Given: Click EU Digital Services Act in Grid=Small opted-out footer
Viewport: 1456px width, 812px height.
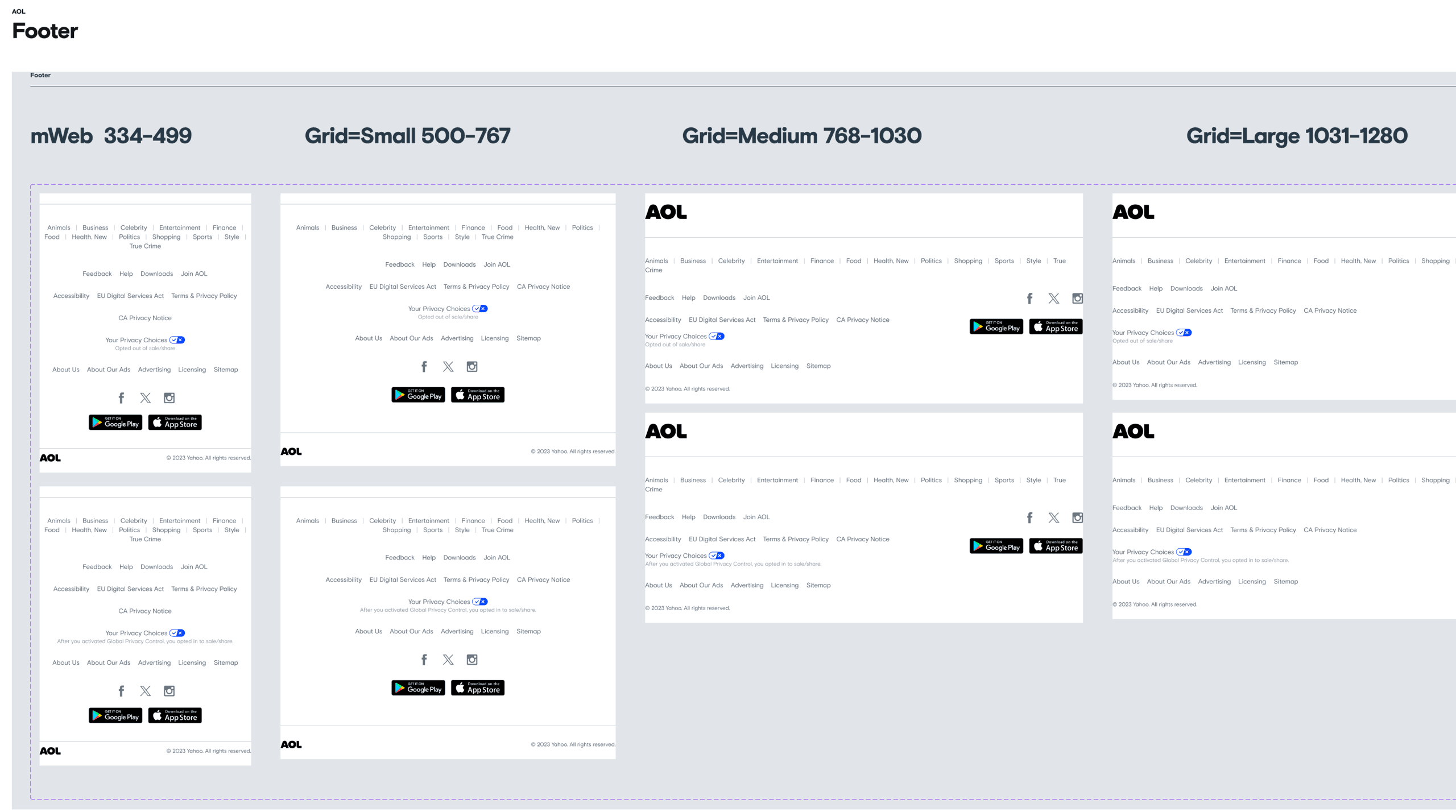Looking at the screenshot, I should (403, 287).
